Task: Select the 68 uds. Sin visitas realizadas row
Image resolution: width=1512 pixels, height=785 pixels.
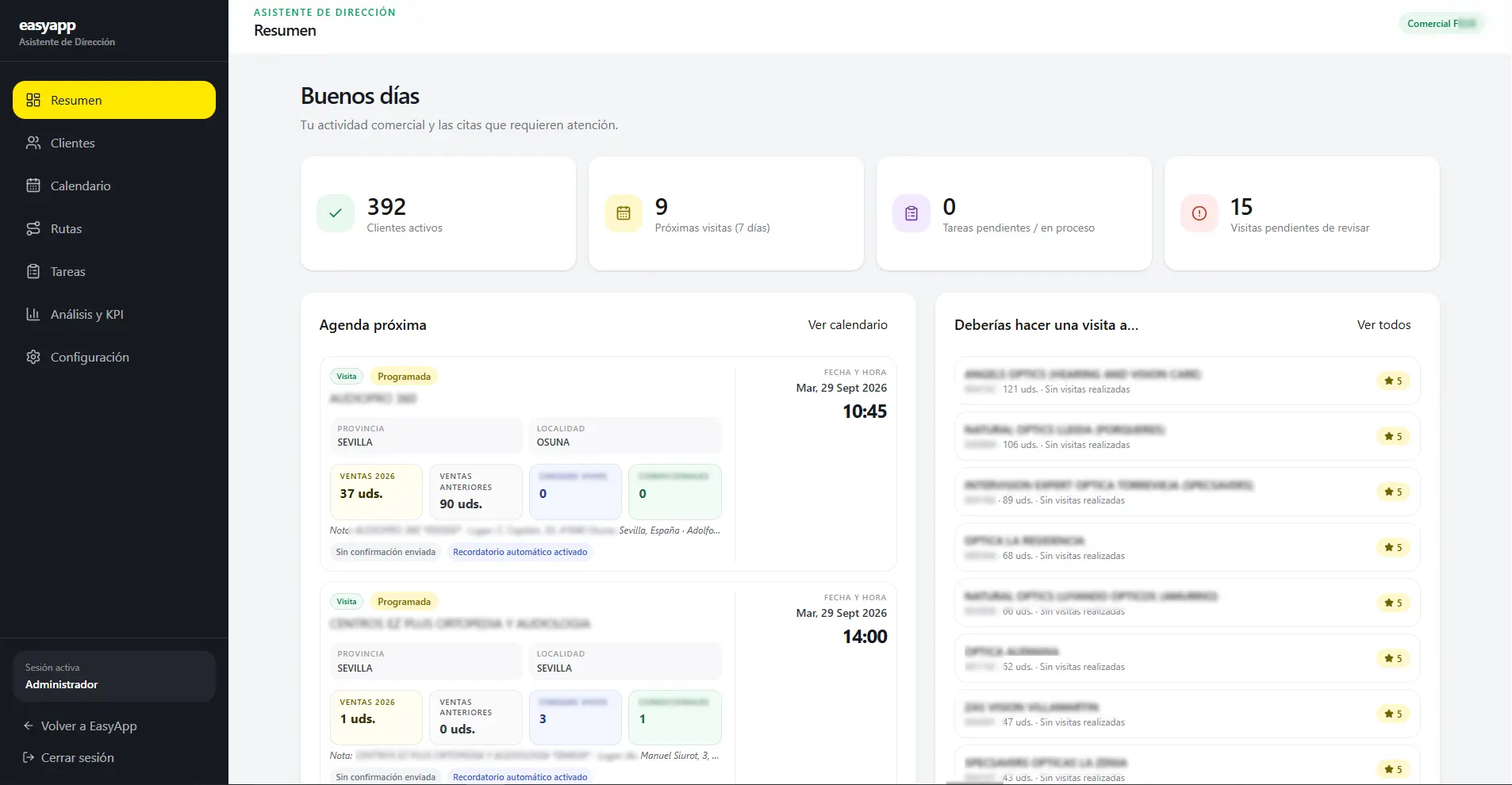Action: (1187, 547)
